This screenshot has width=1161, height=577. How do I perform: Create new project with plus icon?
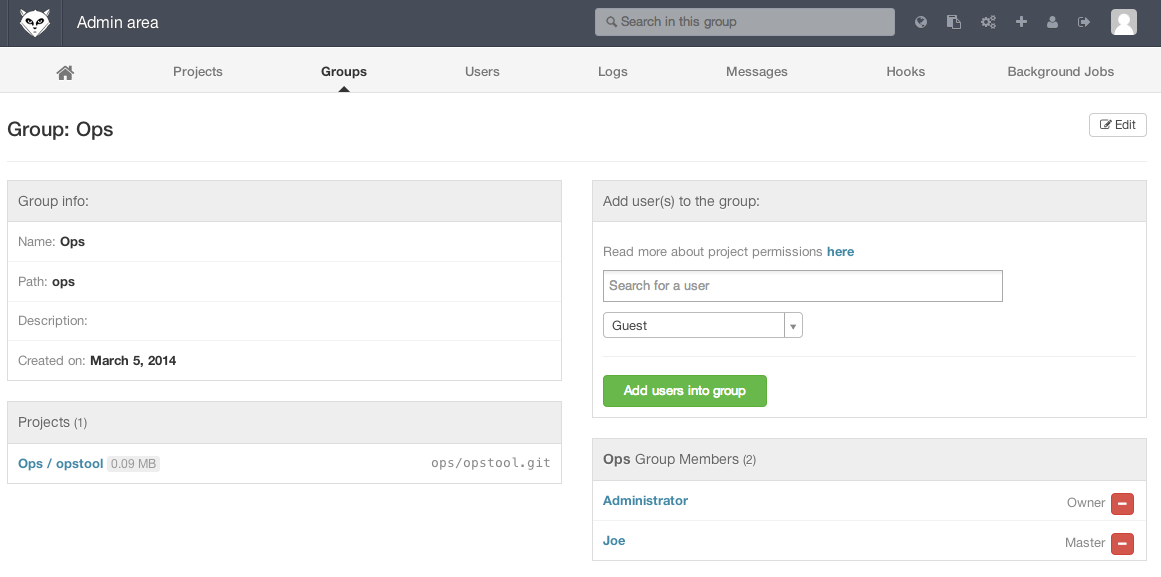pos(1021,22)
